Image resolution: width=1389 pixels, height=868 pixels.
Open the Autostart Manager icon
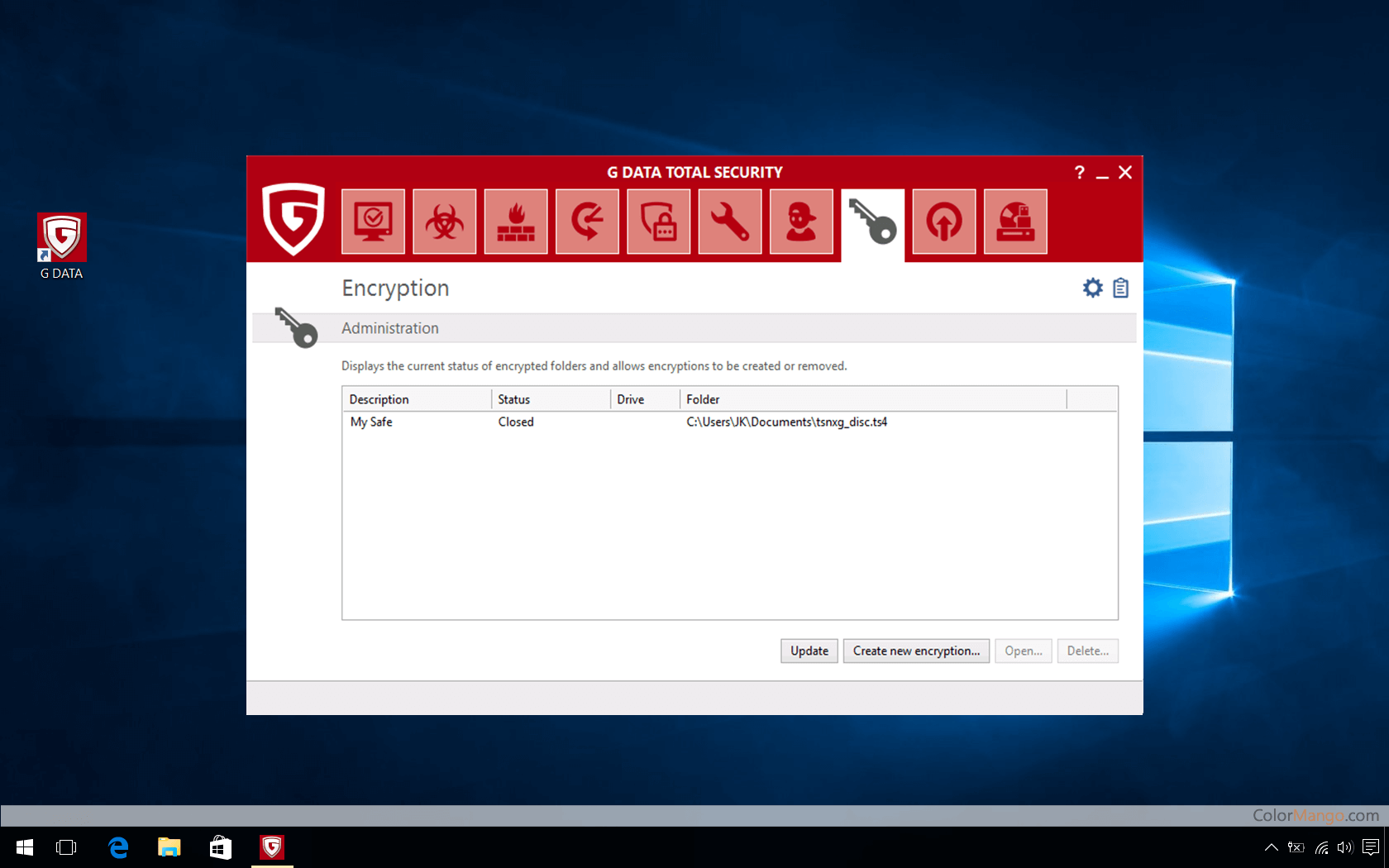944,222
